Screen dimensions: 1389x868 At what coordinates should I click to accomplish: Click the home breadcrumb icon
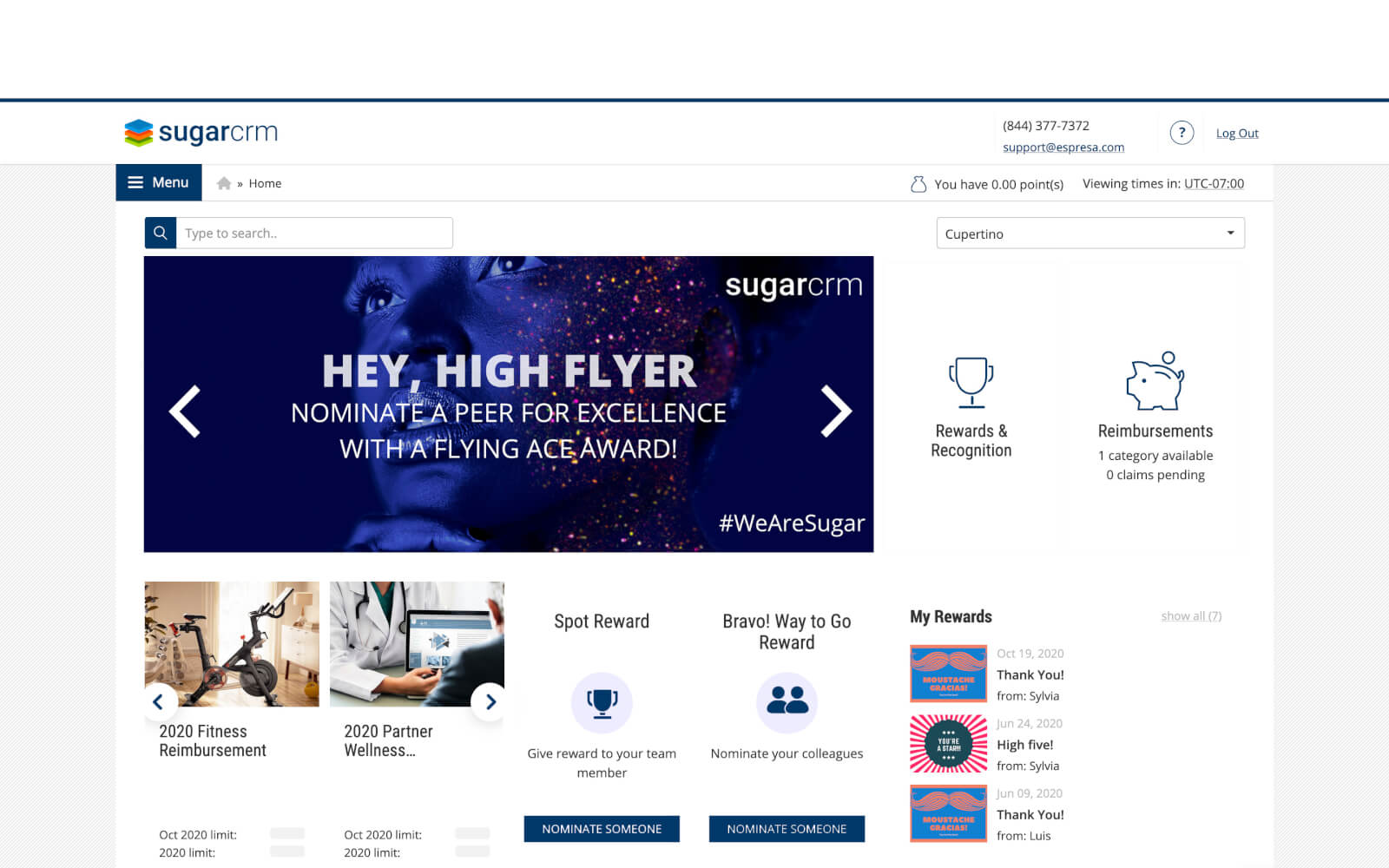224,183
